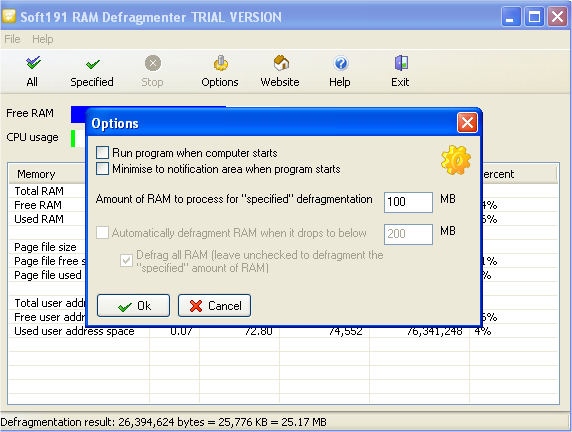Screen dimensions: 572x432
Task: Select the Total RAM row
Action: point(48,191)
